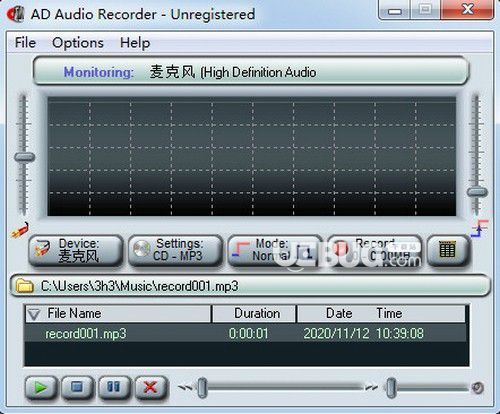Click the playback volume slider thumb

(x=391, y=388)
